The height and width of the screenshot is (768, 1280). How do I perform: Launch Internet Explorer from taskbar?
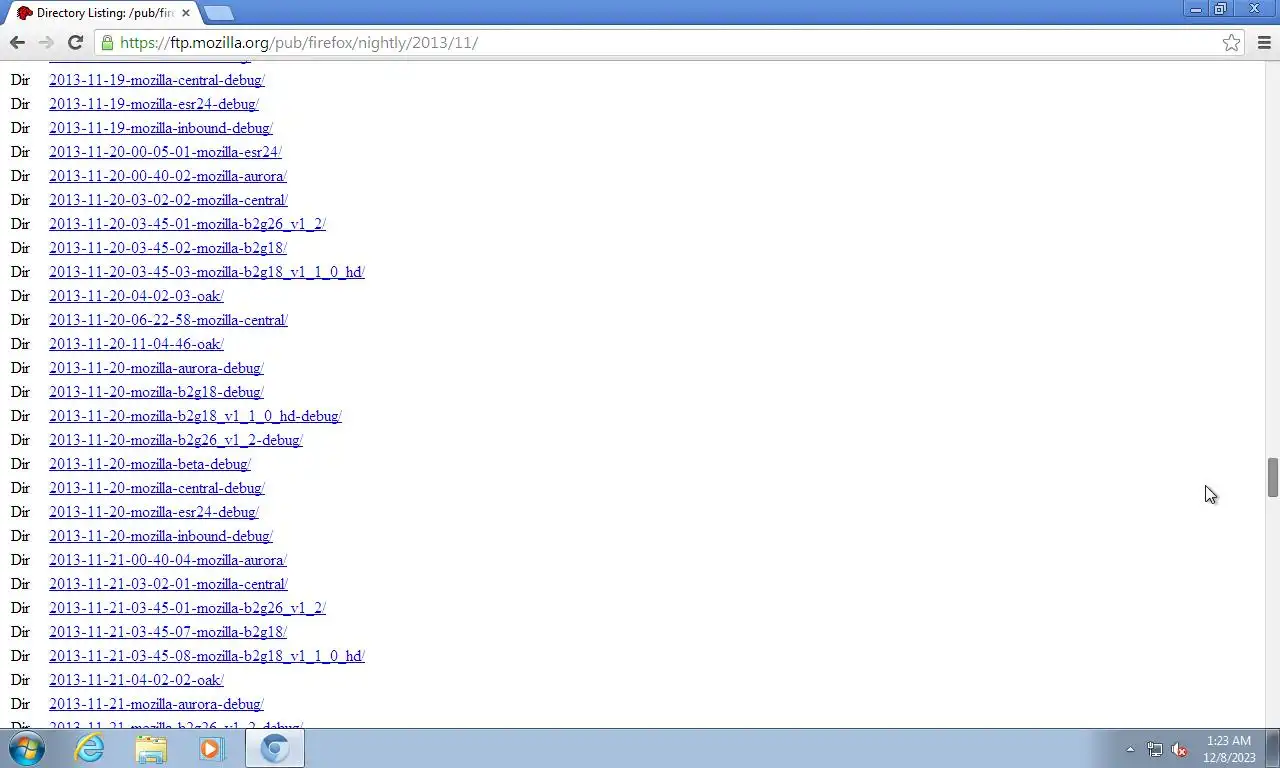[x=89, y=748]
